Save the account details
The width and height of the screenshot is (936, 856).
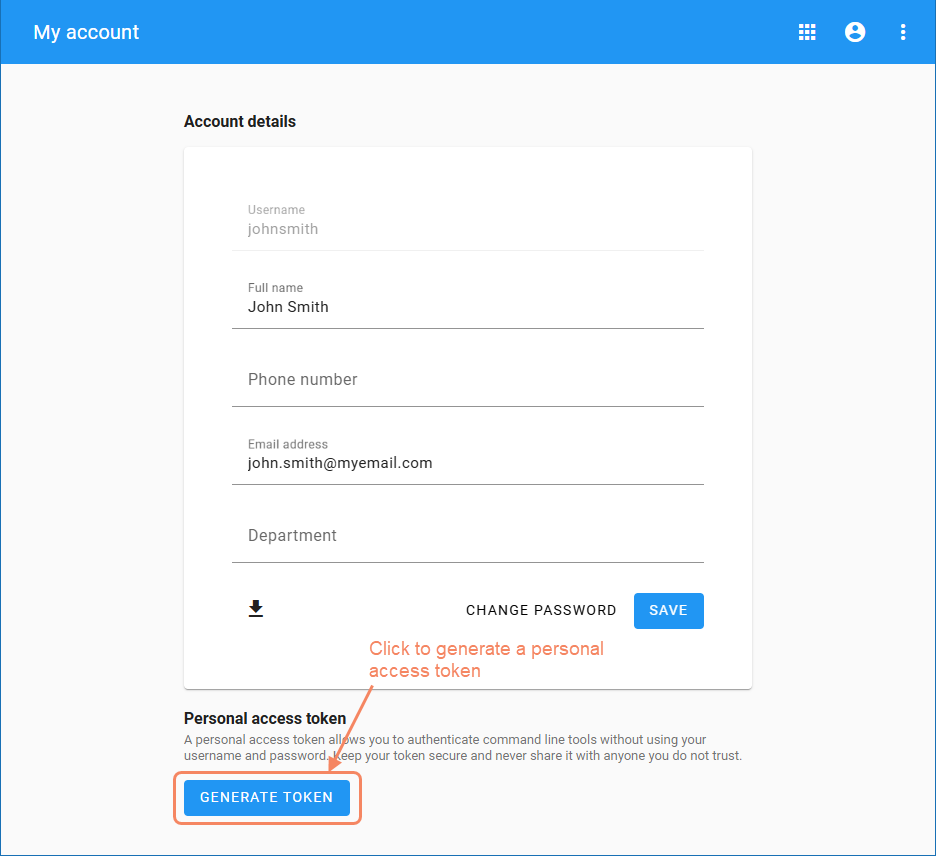coord(668,611)
